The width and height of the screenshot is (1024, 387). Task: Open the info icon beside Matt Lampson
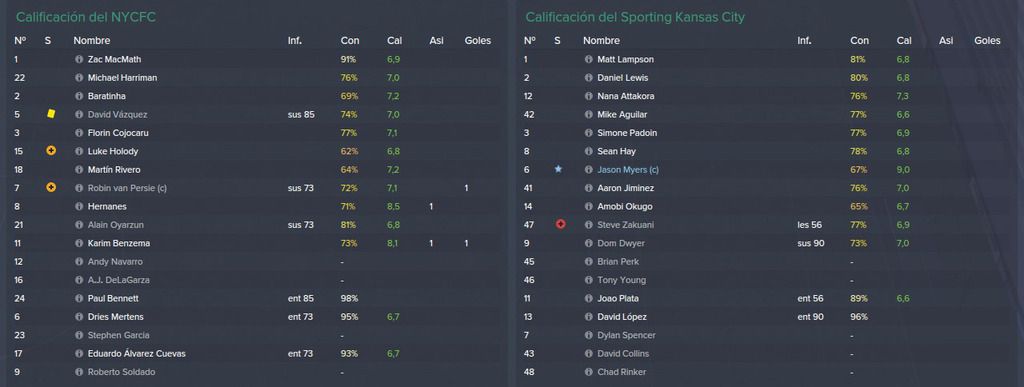589,59
